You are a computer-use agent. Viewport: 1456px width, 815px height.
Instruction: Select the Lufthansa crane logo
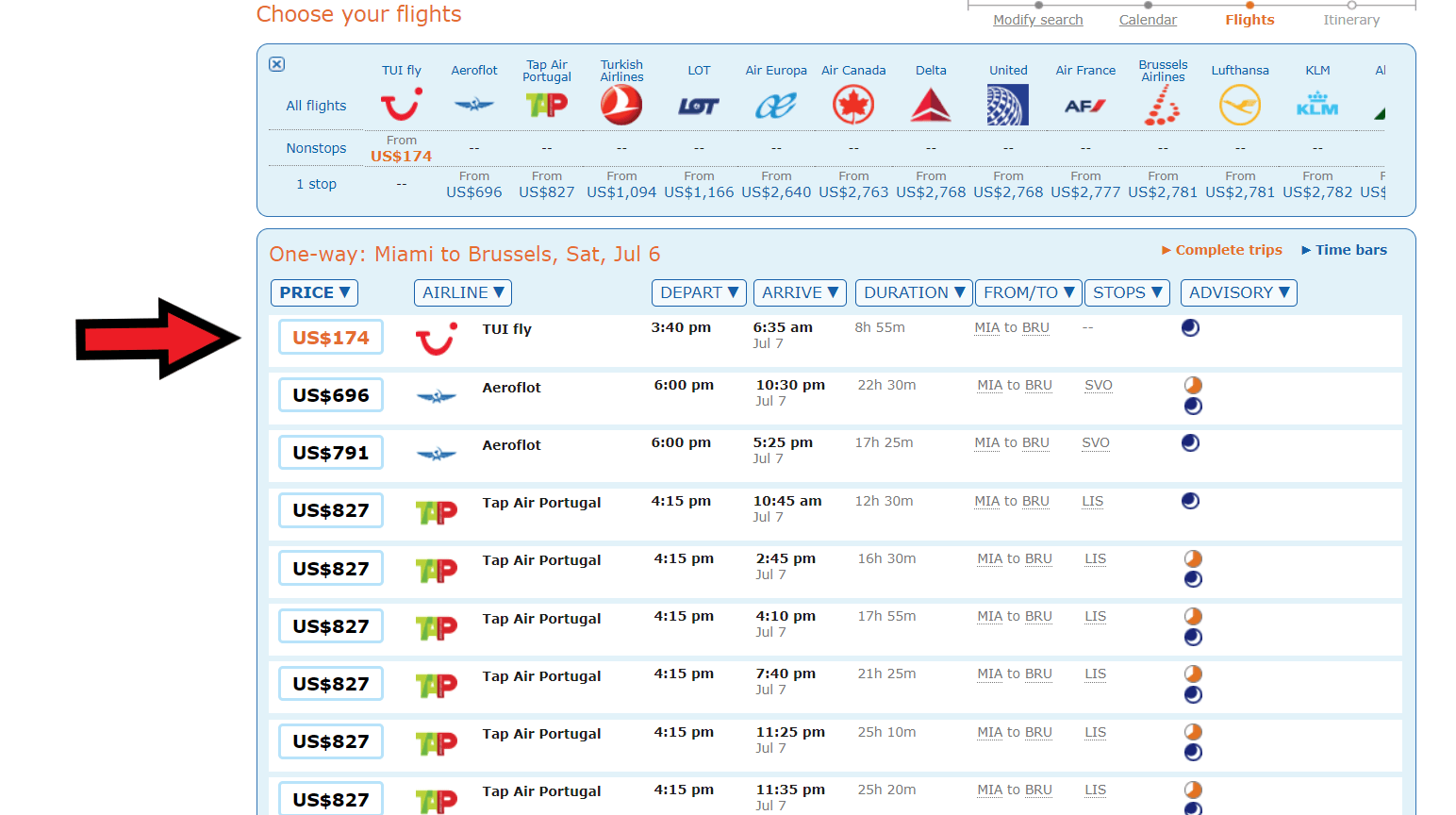pyautogui.click(x=1240, y=105)
